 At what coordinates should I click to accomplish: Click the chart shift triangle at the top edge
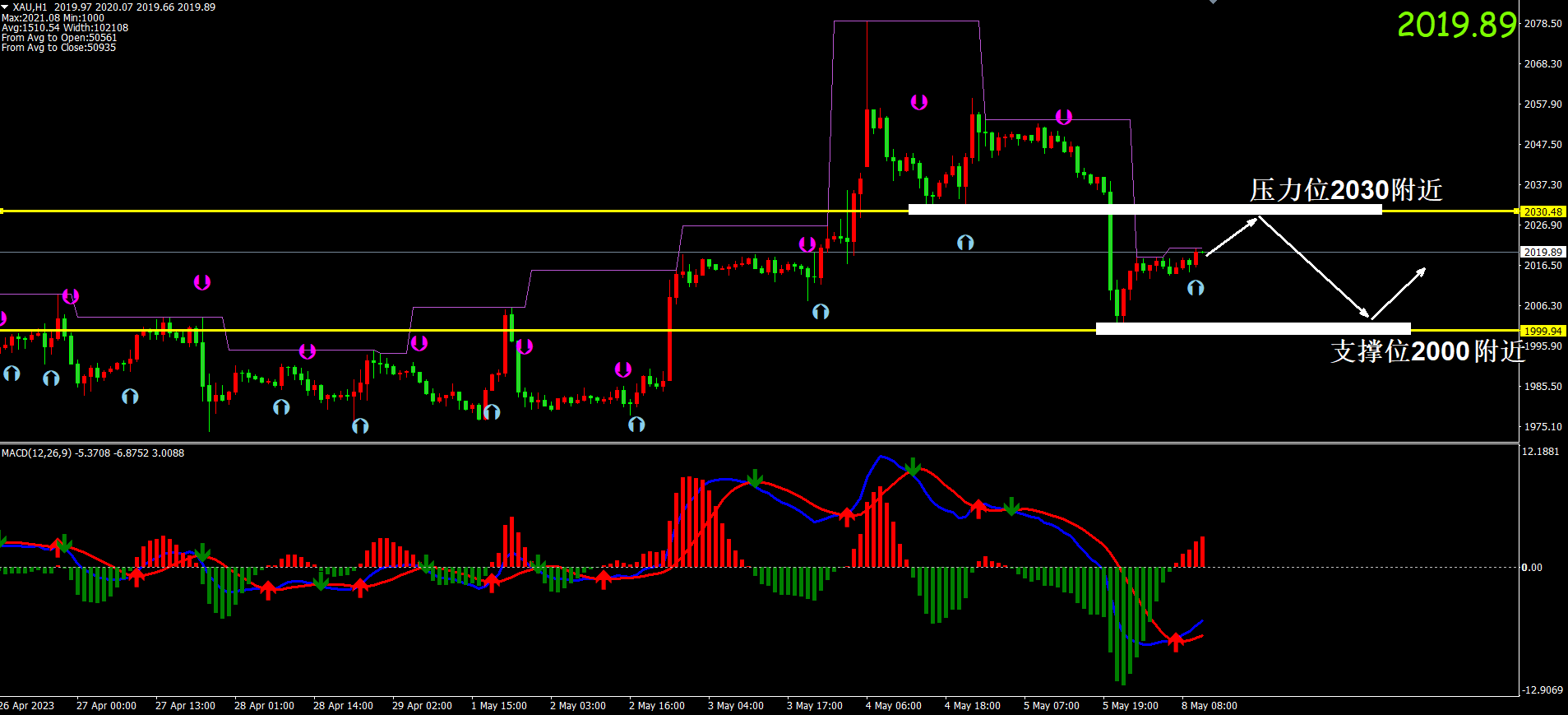(x=1213, y=2)
